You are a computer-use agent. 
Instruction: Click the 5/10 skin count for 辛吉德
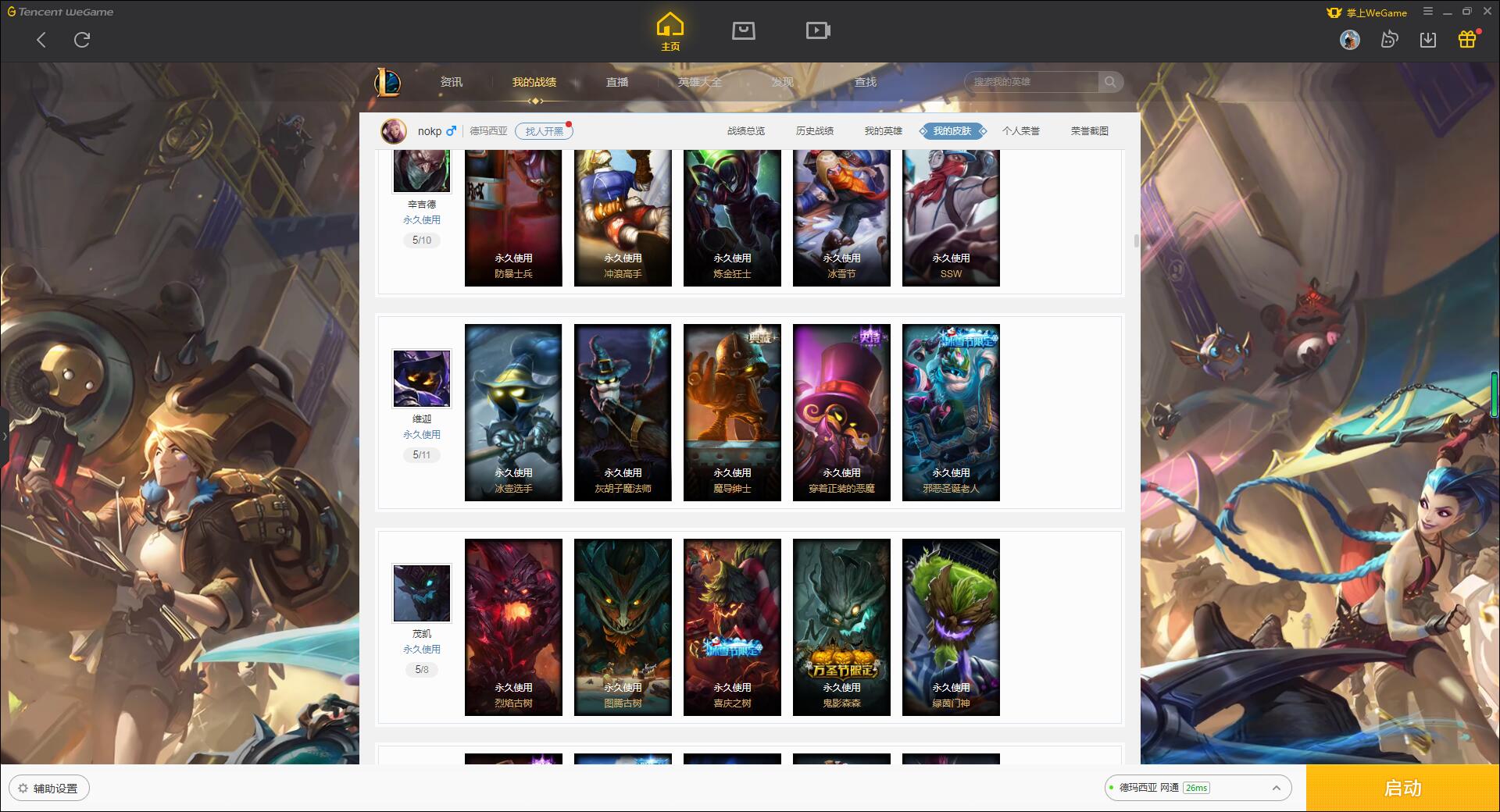(422, 240)
